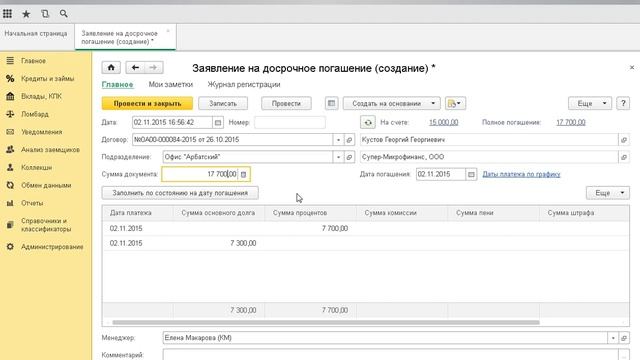The image size is (640, 360).
Task: Navigate back with left arrow
Action: click(x=135, y=67)
